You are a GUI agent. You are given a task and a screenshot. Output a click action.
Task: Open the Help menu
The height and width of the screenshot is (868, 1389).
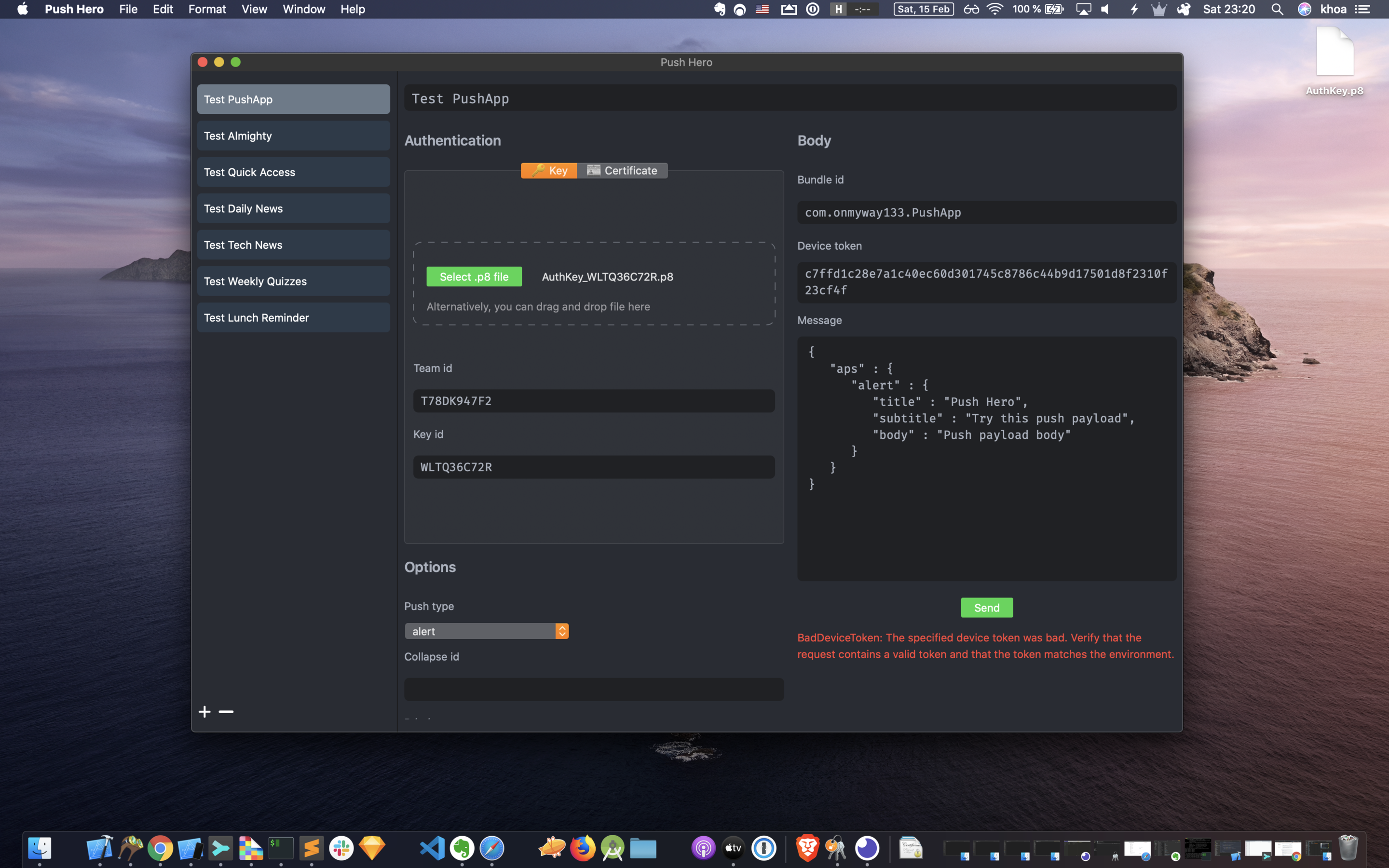coord(353,9)
